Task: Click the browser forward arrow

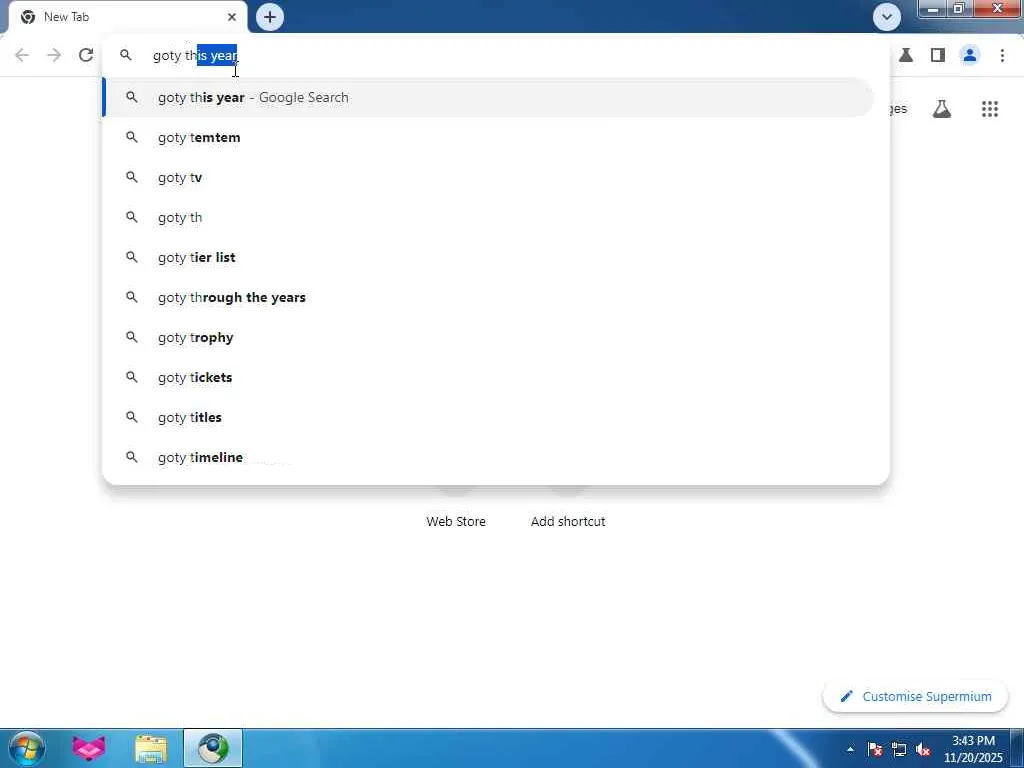Action: click(x=54, y=56)
